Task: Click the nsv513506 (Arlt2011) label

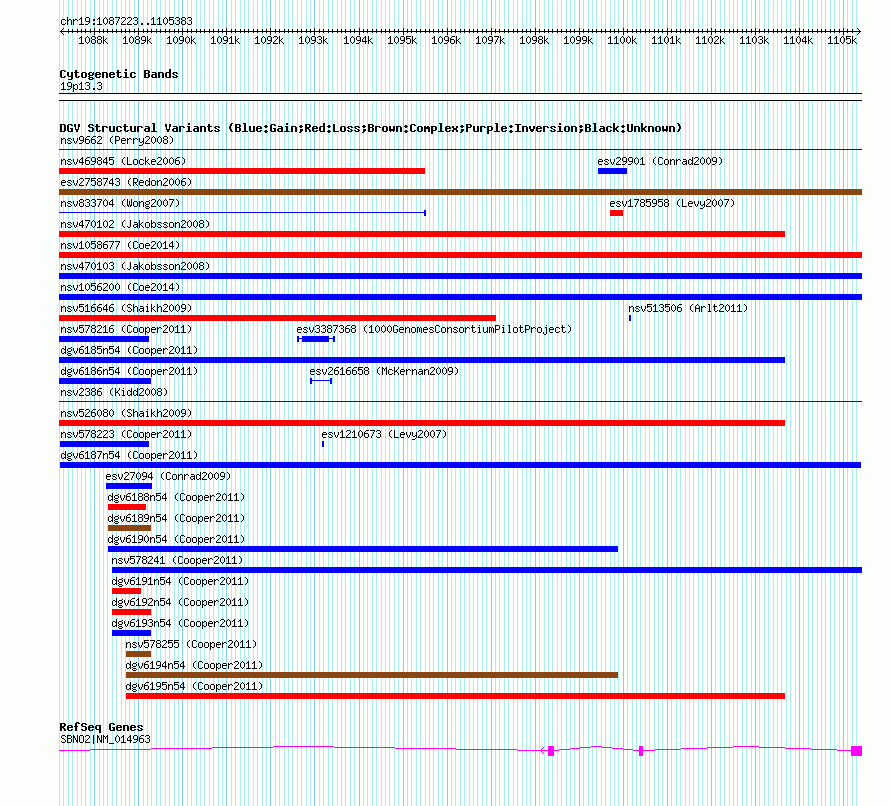Action: click(688, 308)
